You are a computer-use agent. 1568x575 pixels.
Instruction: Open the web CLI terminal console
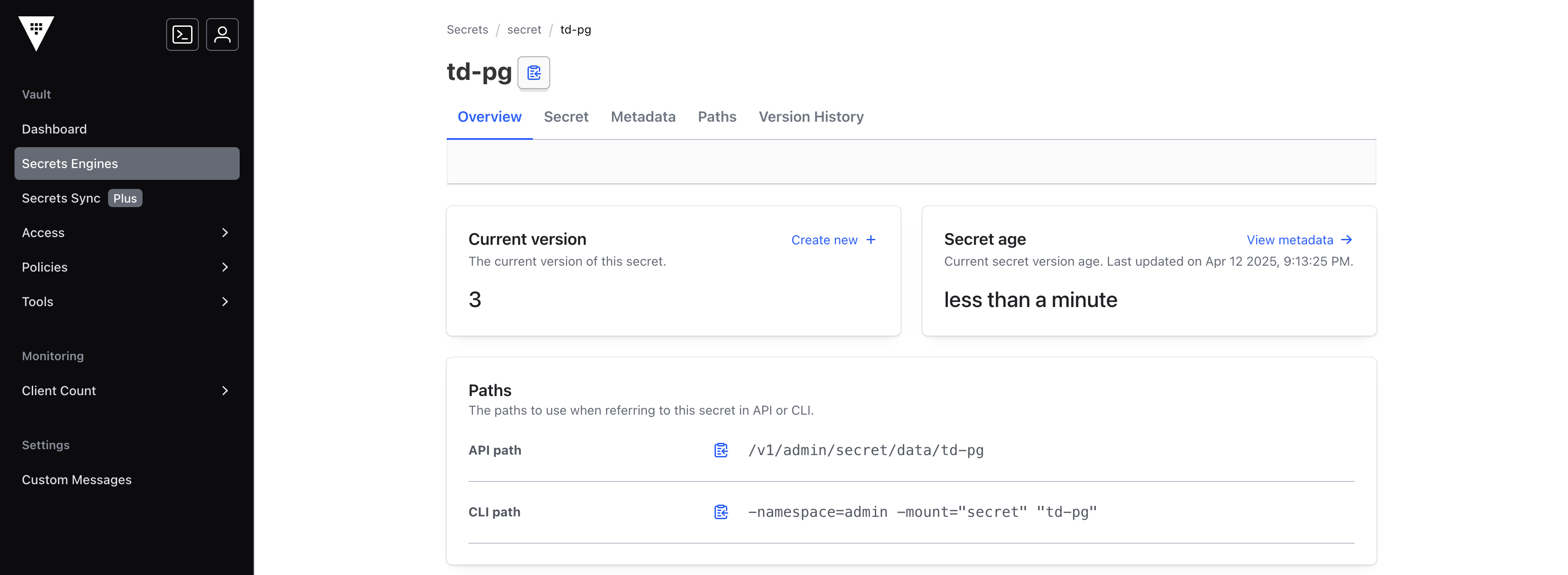[182, 34]
